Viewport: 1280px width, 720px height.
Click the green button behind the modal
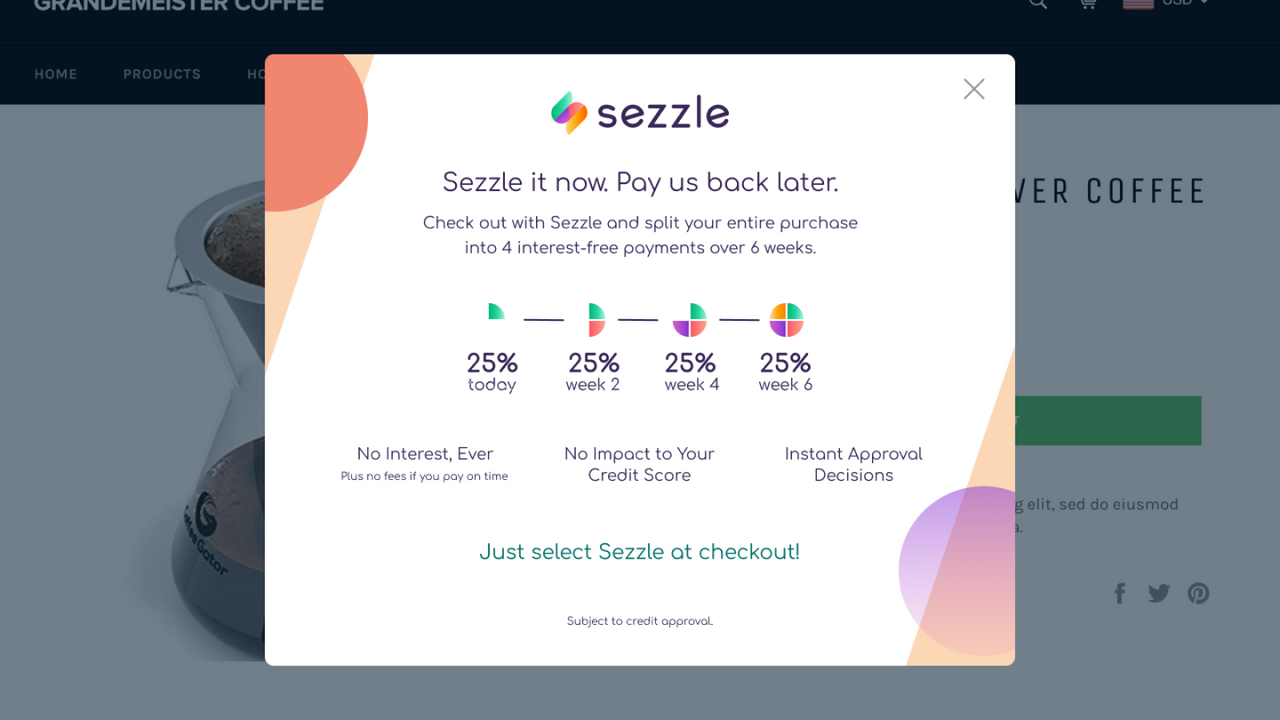(1108, 421)
